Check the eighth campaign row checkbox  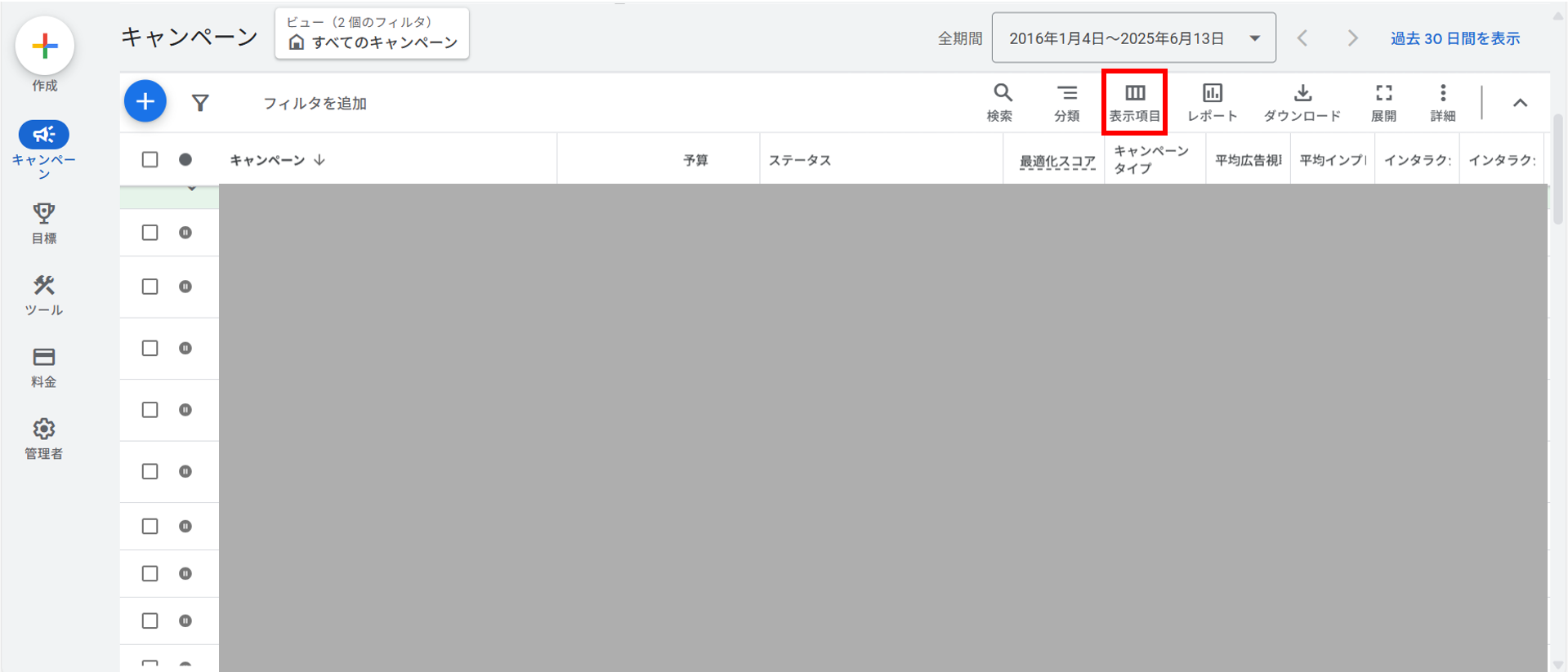(150, 621)
